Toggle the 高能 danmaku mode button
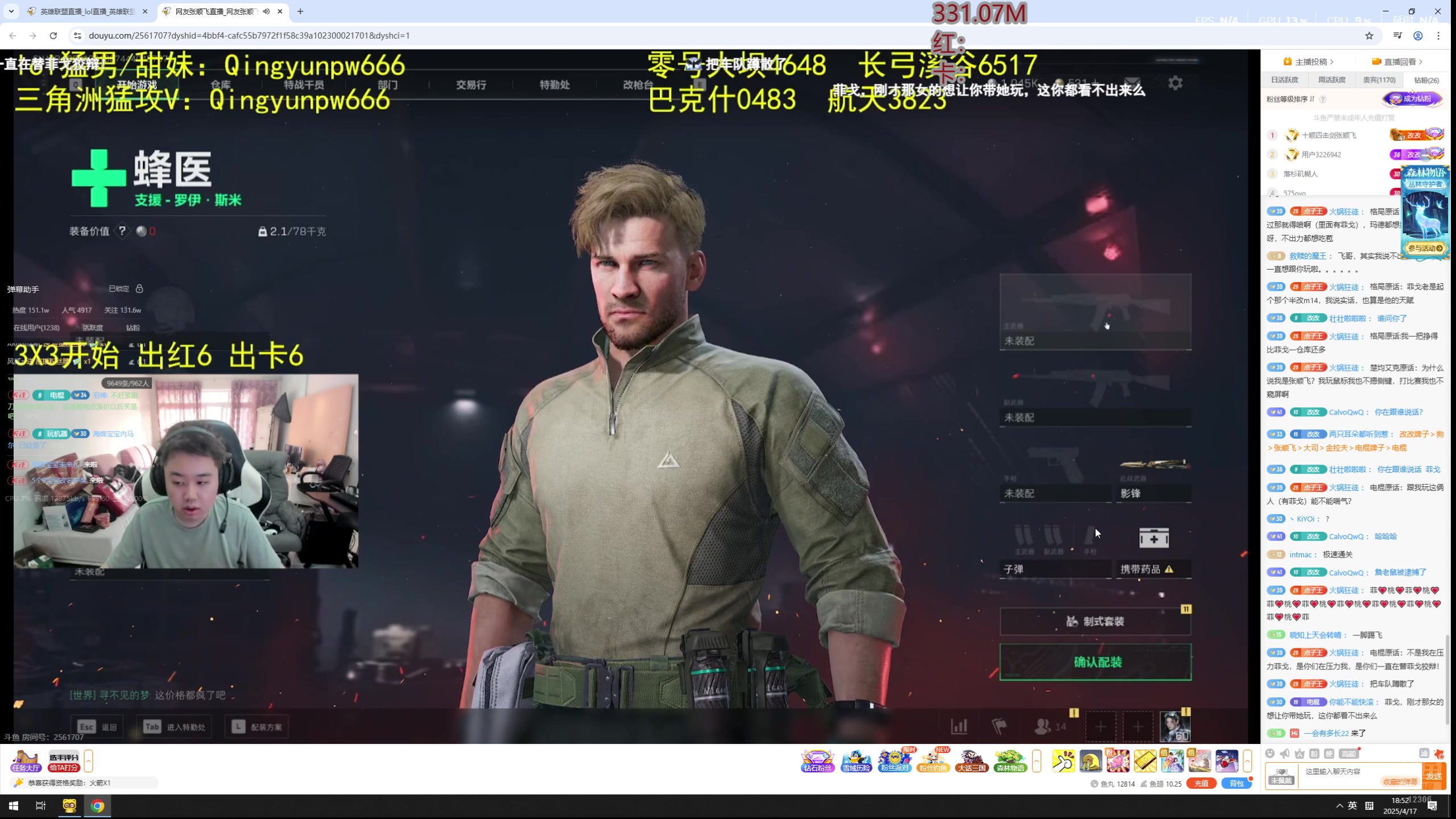The height and width of the screenshot is (819, 1456). [1349, 754]
